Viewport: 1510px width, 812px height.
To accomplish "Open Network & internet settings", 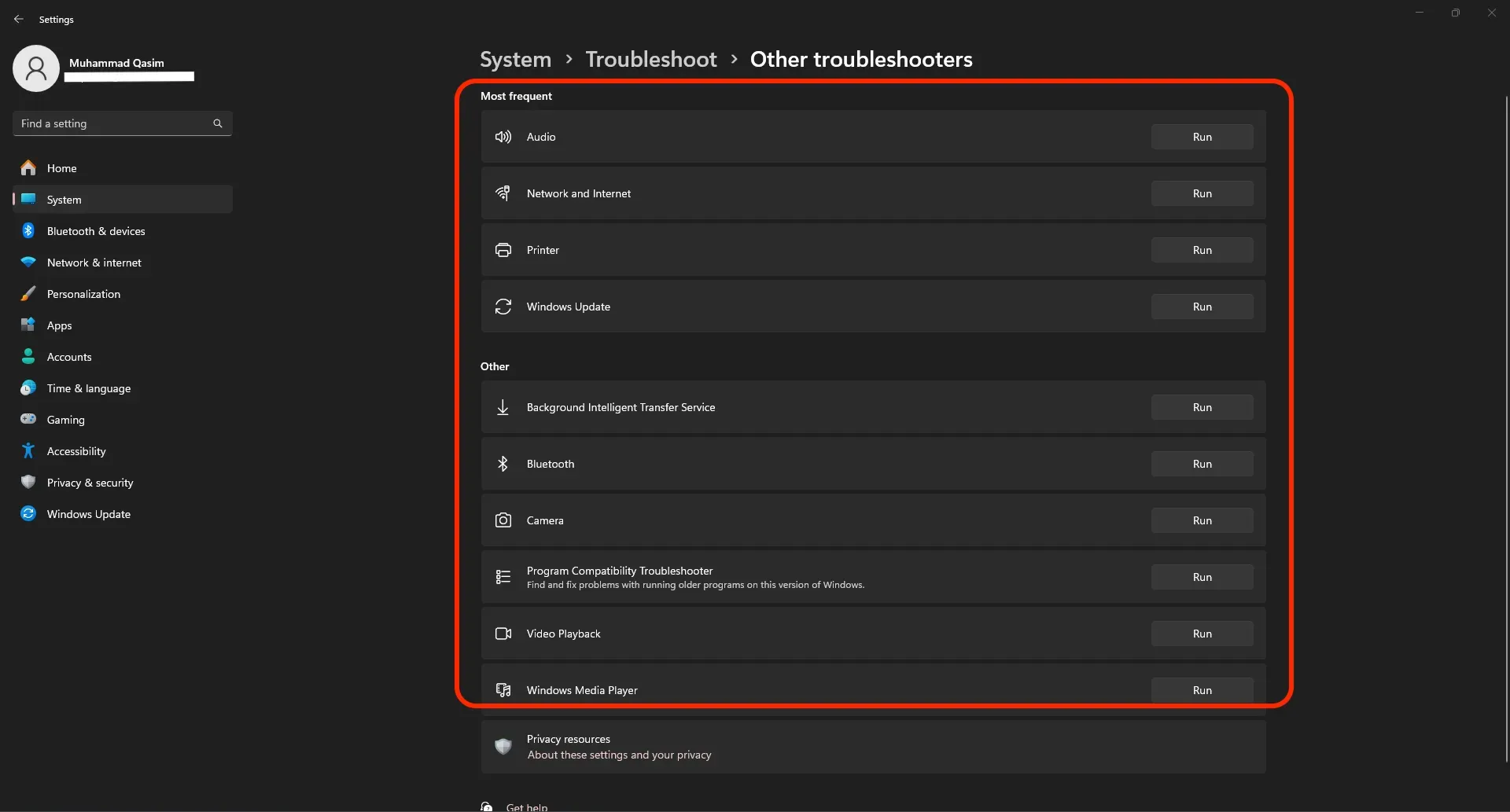I will 123,262.
